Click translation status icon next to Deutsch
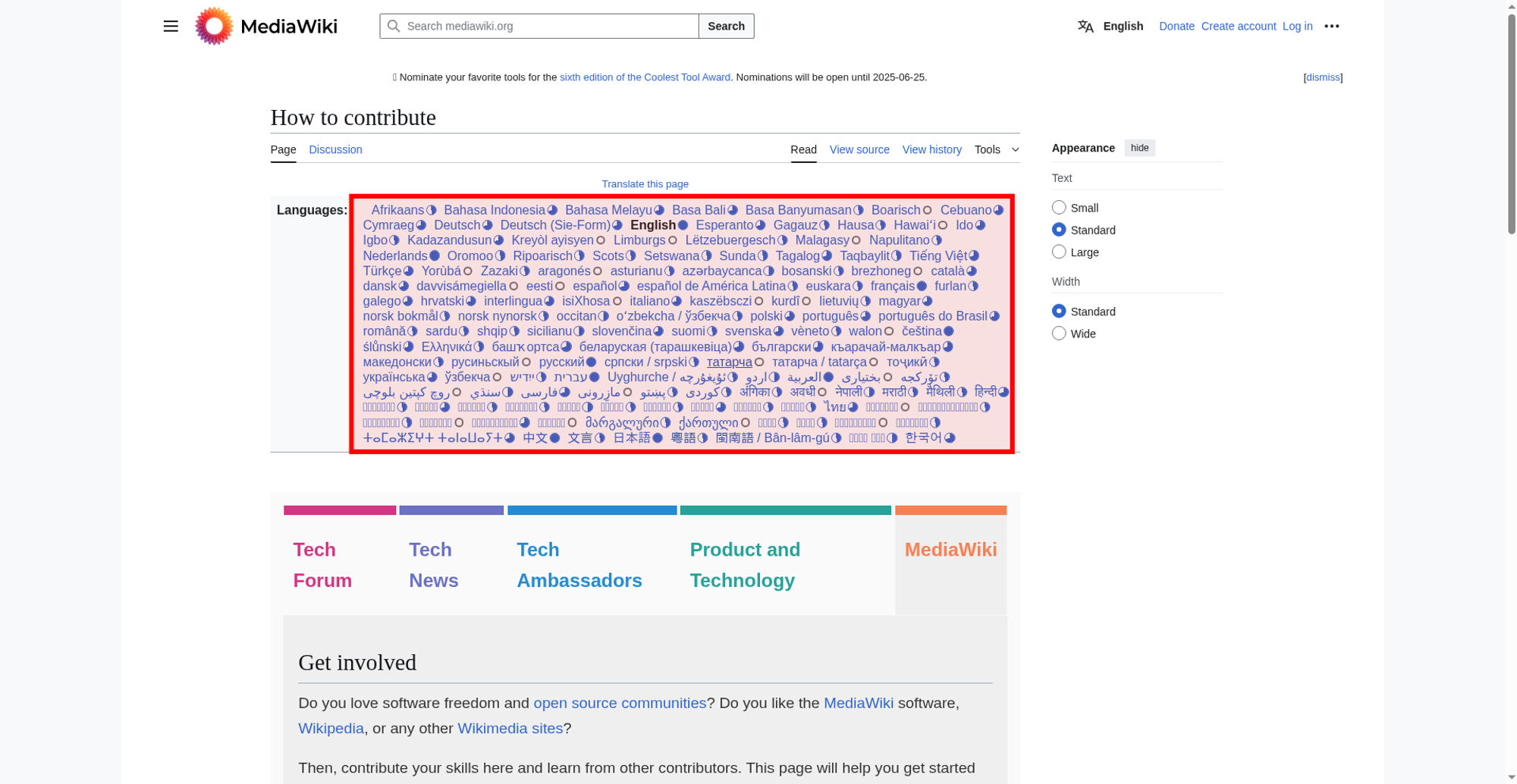The image size is (1517, 784). 488,225
